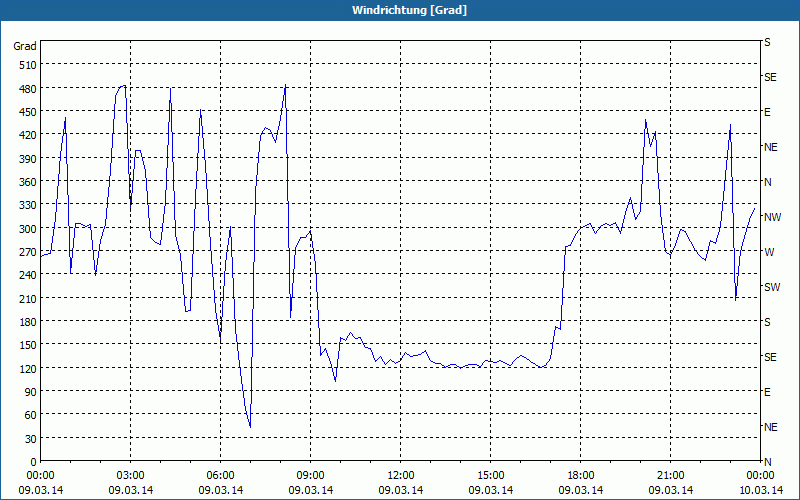This screenshot has height=500, width=800.
Task: Click the 360 y-axis tick label
Action: (x=28, y=182)
